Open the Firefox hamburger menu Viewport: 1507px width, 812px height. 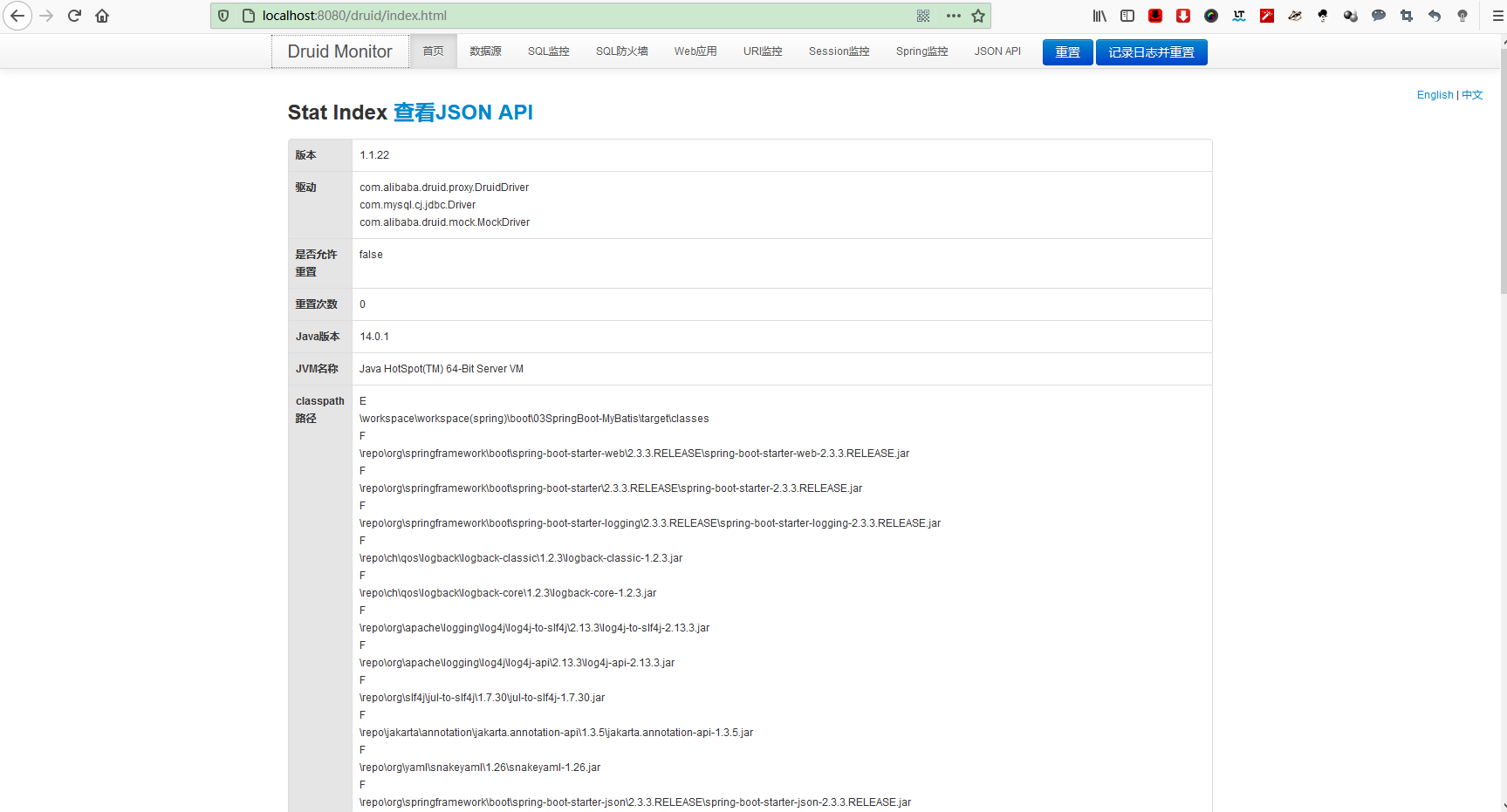pos(1497,16)
